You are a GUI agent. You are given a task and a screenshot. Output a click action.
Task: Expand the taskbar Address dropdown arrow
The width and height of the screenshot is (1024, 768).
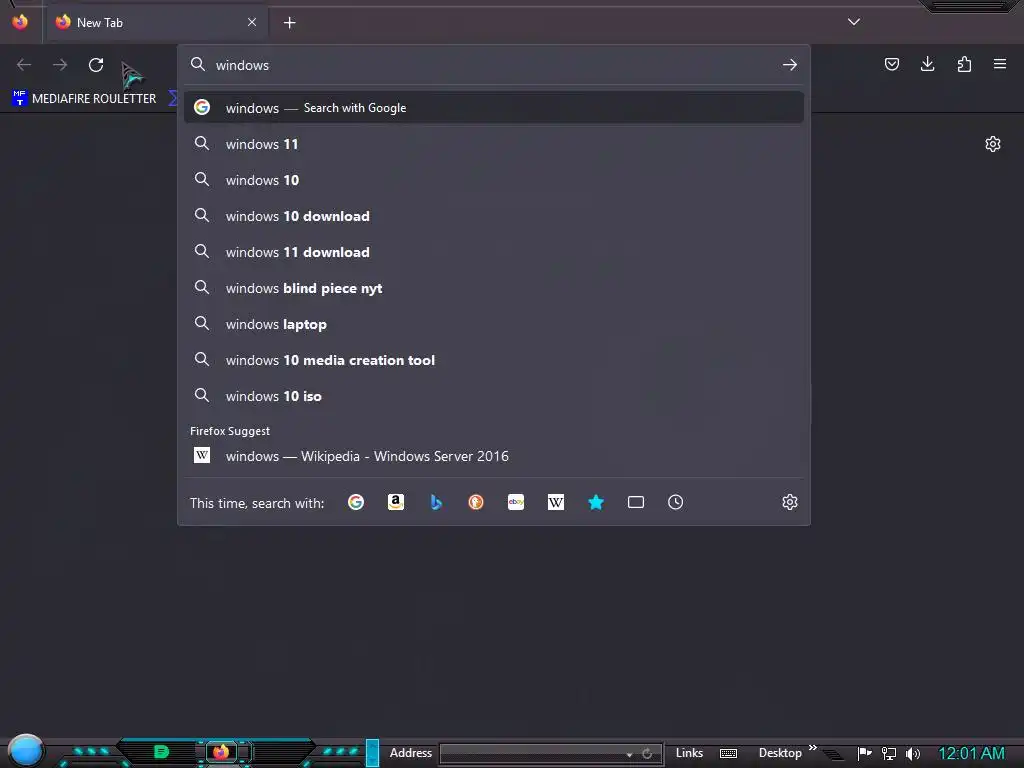pos(629,754)
